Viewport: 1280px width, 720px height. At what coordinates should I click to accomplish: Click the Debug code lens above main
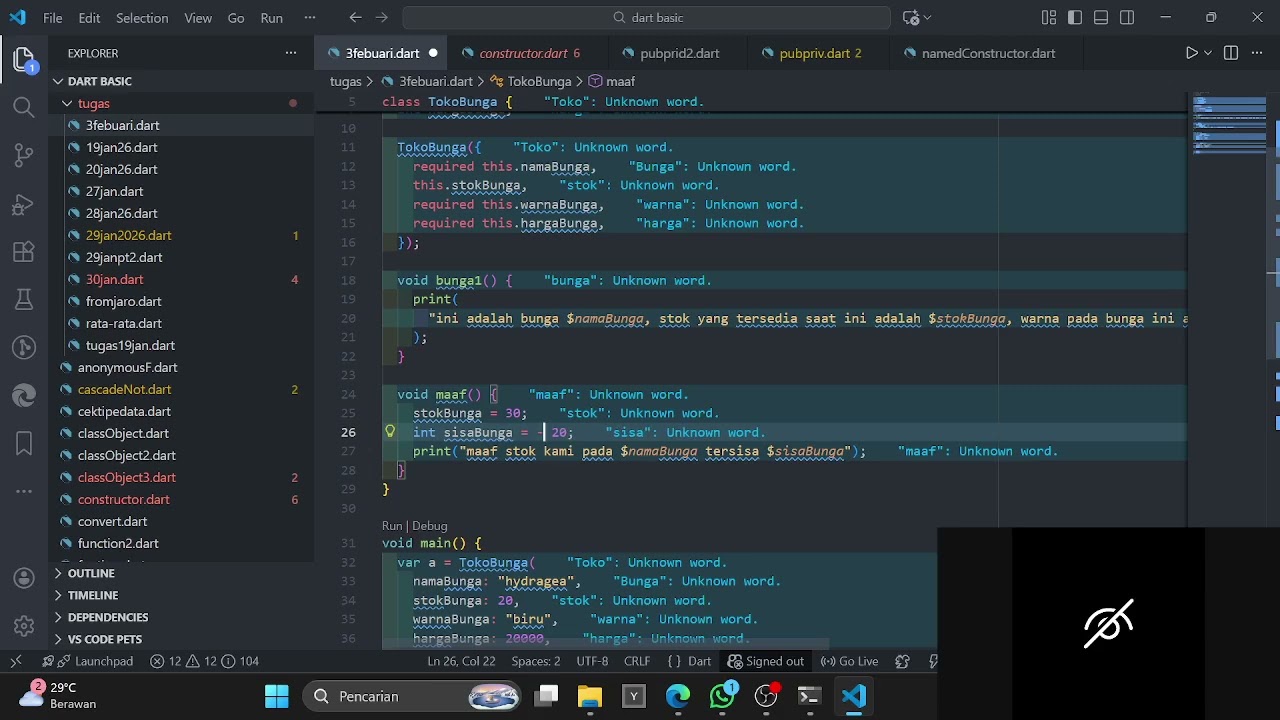[430, 526]
